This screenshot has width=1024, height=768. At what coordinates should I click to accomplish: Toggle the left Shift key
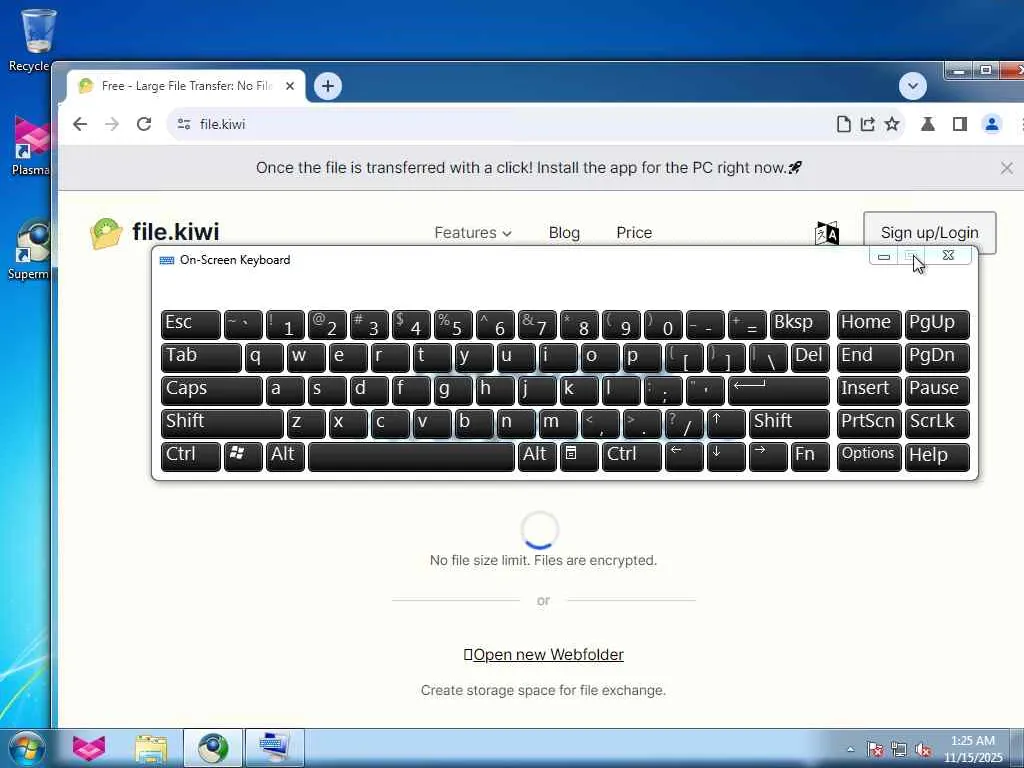pos(222,423)
